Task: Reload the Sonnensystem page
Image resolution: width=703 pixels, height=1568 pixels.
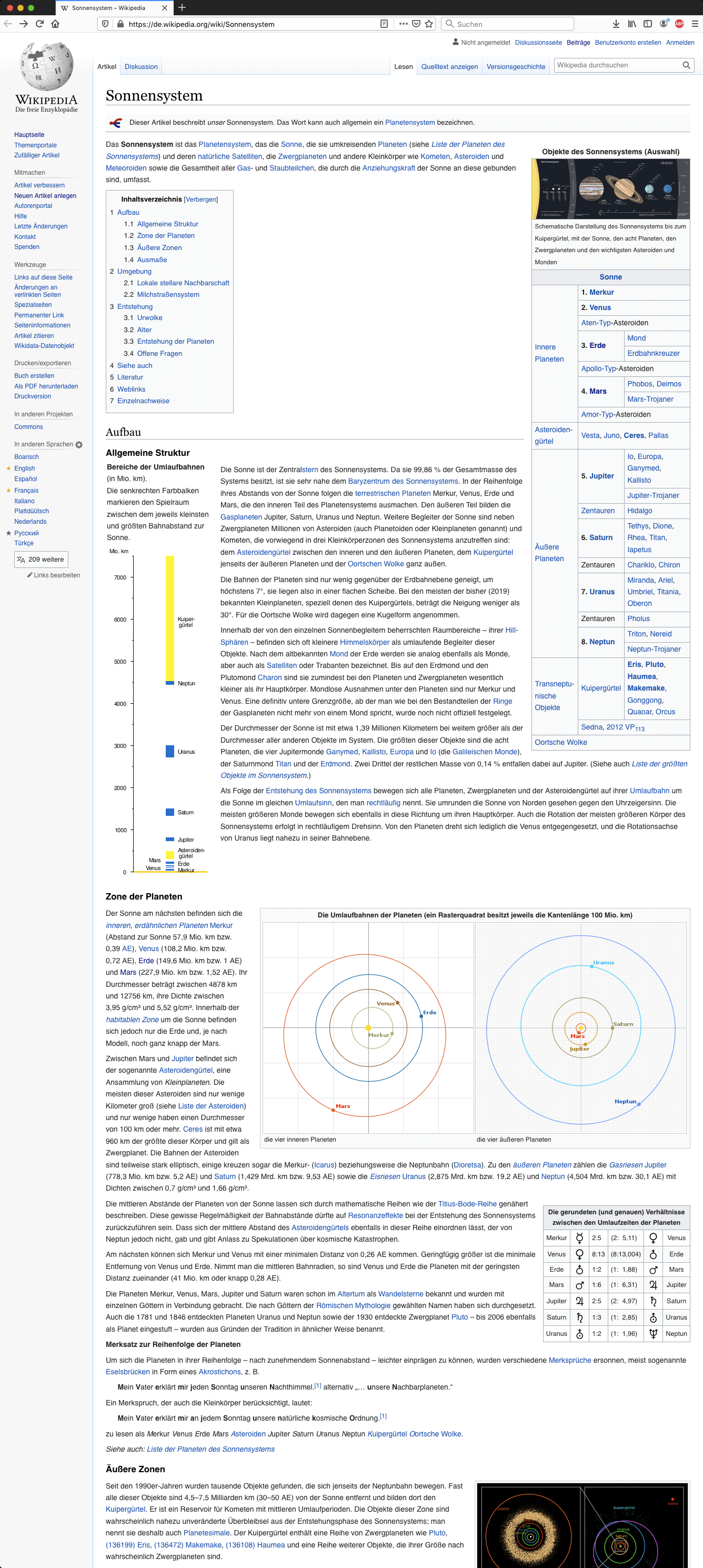Action: click(x=39, y=24)
